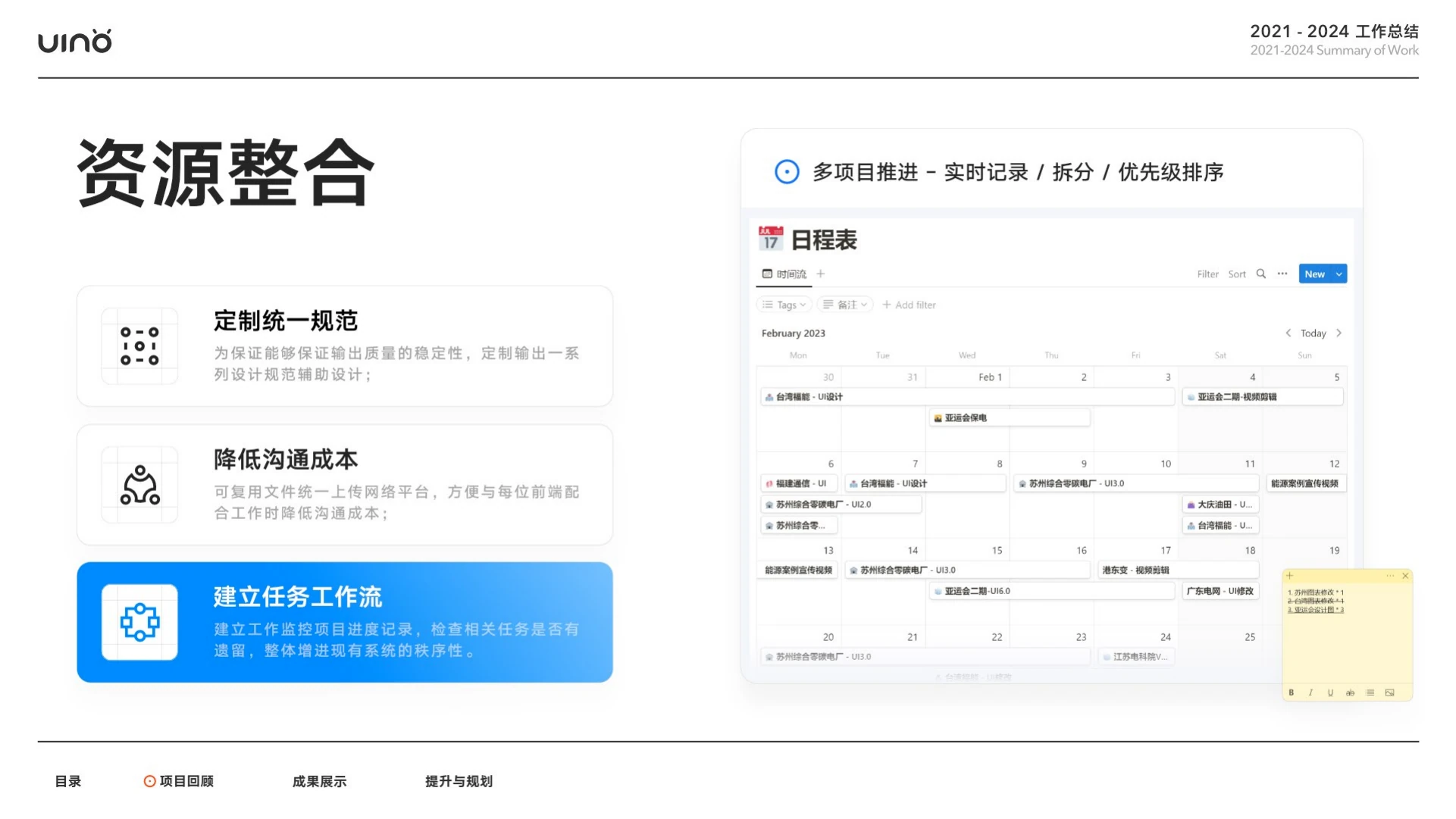Toggle bullet list in the sticky note toolbar

pos(1370,692)
